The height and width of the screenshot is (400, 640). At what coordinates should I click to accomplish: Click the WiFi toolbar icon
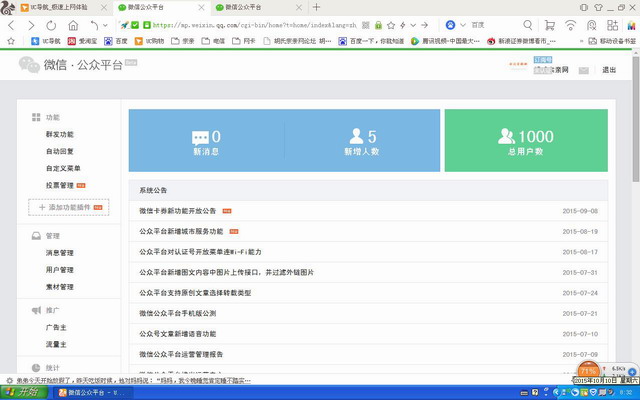570,25
